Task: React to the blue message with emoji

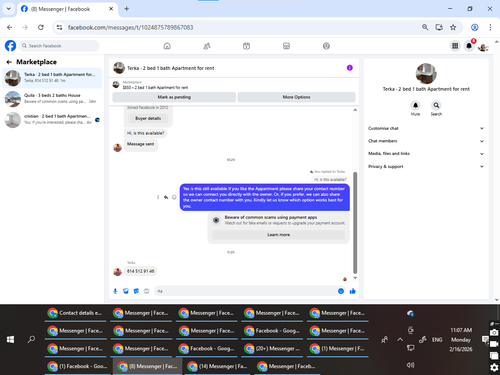Action: click(x=174, y=197)
